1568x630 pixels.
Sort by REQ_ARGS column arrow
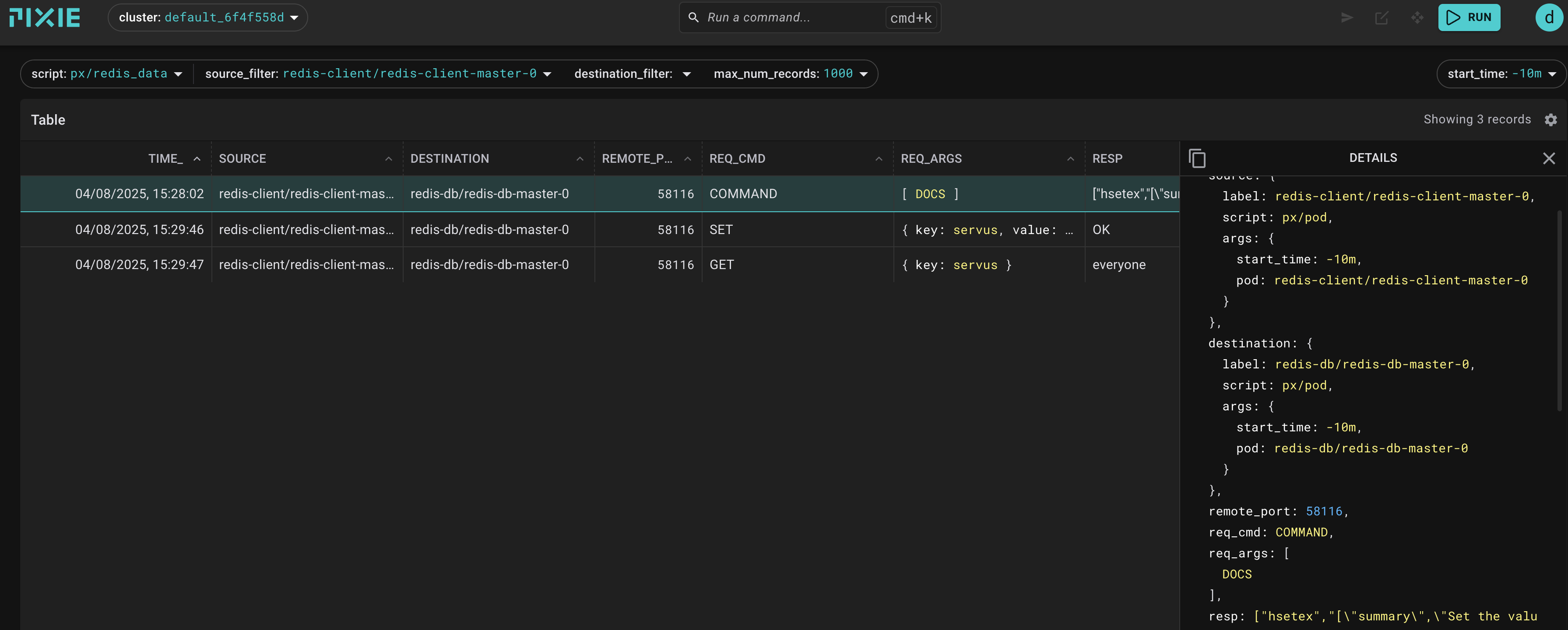1070,159
